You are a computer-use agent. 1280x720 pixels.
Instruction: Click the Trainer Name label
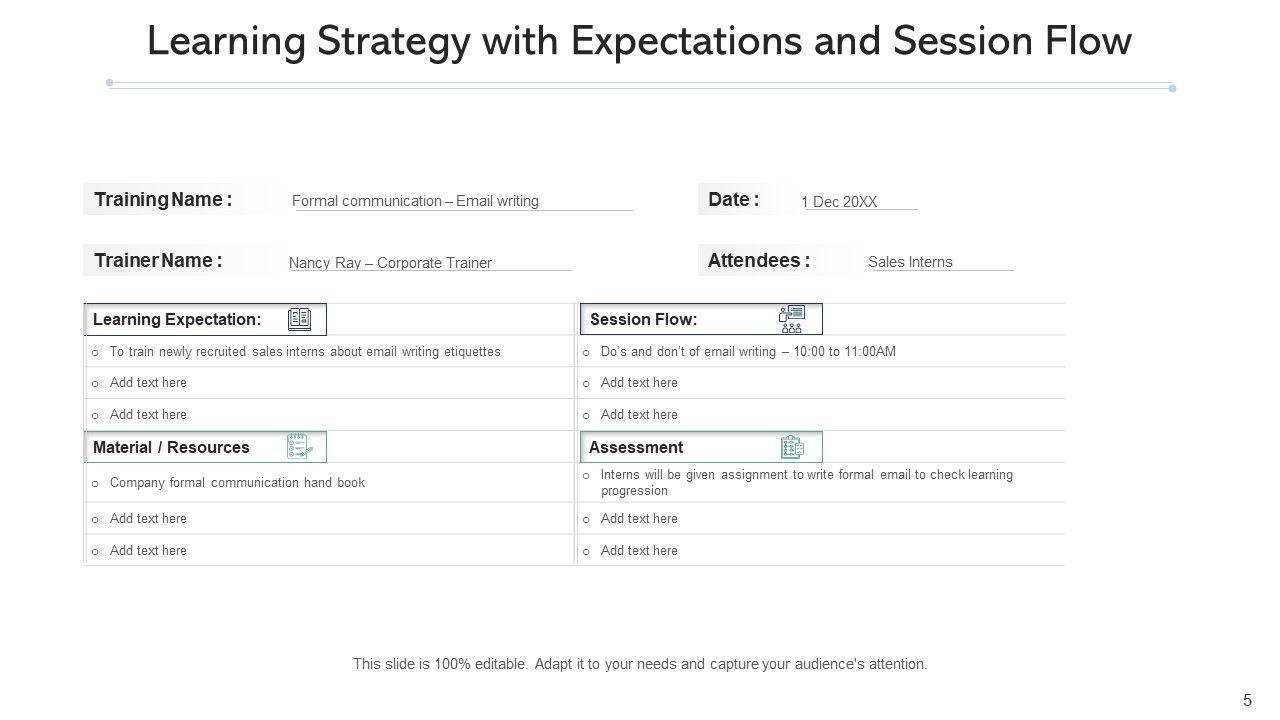tap(158, 261)
